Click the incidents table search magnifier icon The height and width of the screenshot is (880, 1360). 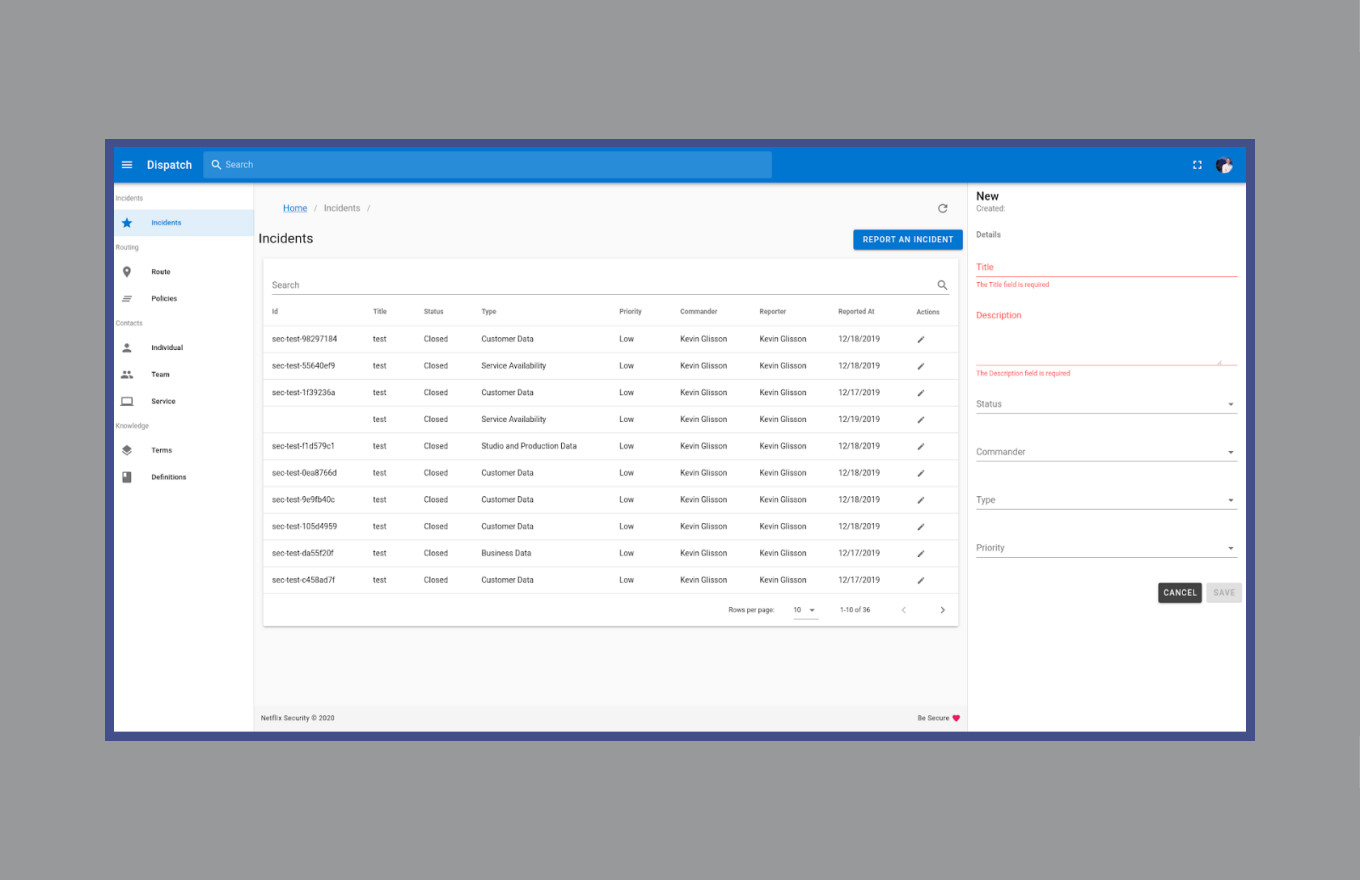pyautogui.click(x=942, y=285)
